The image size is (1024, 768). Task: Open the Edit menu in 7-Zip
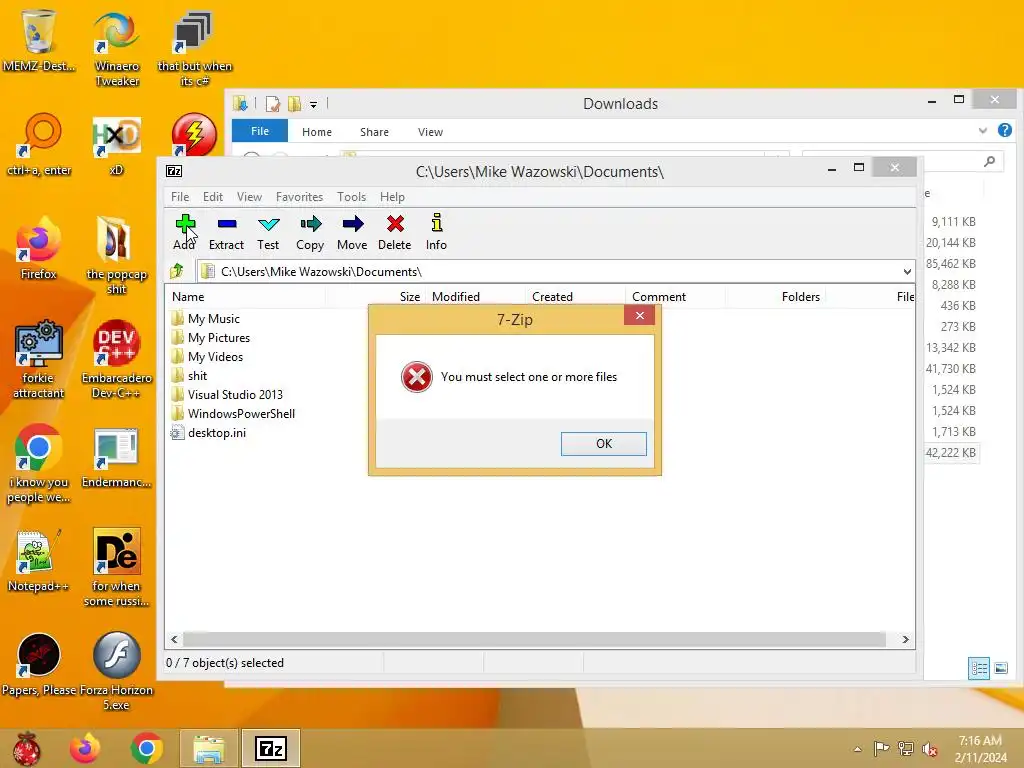[x=213, y=197]
